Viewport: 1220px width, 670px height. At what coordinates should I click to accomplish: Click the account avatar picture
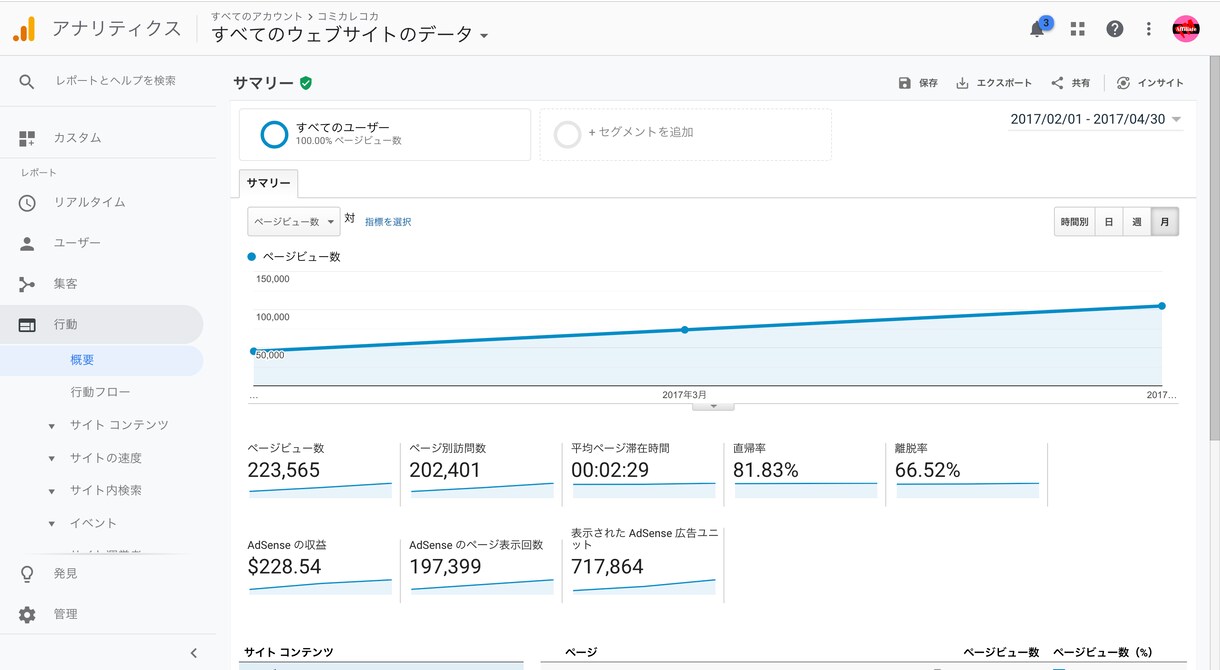[x=1185, y=29]
